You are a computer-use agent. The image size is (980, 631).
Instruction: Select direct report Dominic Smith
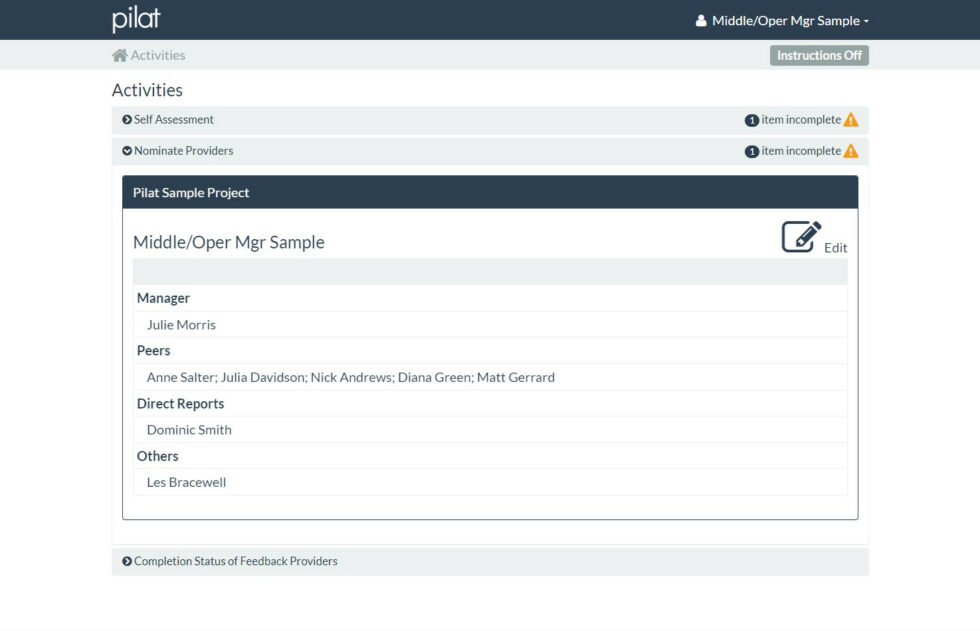point(189,430)
